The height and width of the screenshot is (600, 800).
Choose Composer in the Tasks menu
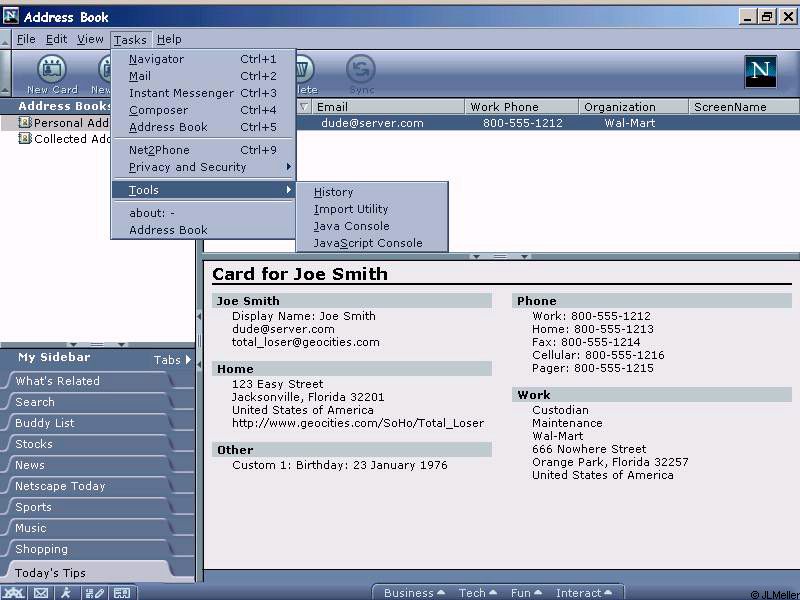point(203,110)
